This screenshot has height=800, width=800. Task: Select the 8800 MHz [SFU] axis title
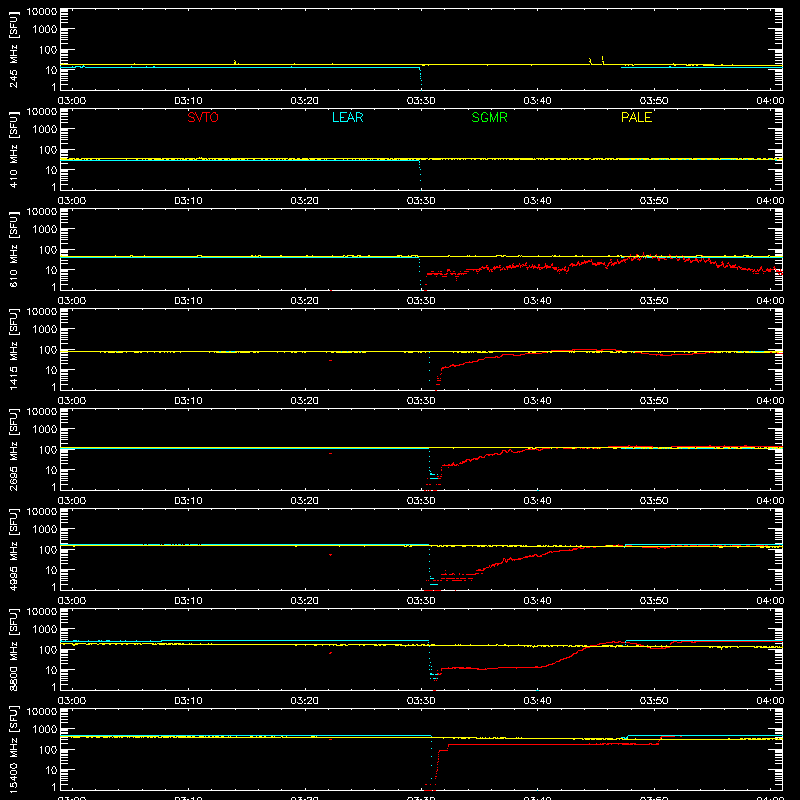pyautogui.click(x=14, y=650)
